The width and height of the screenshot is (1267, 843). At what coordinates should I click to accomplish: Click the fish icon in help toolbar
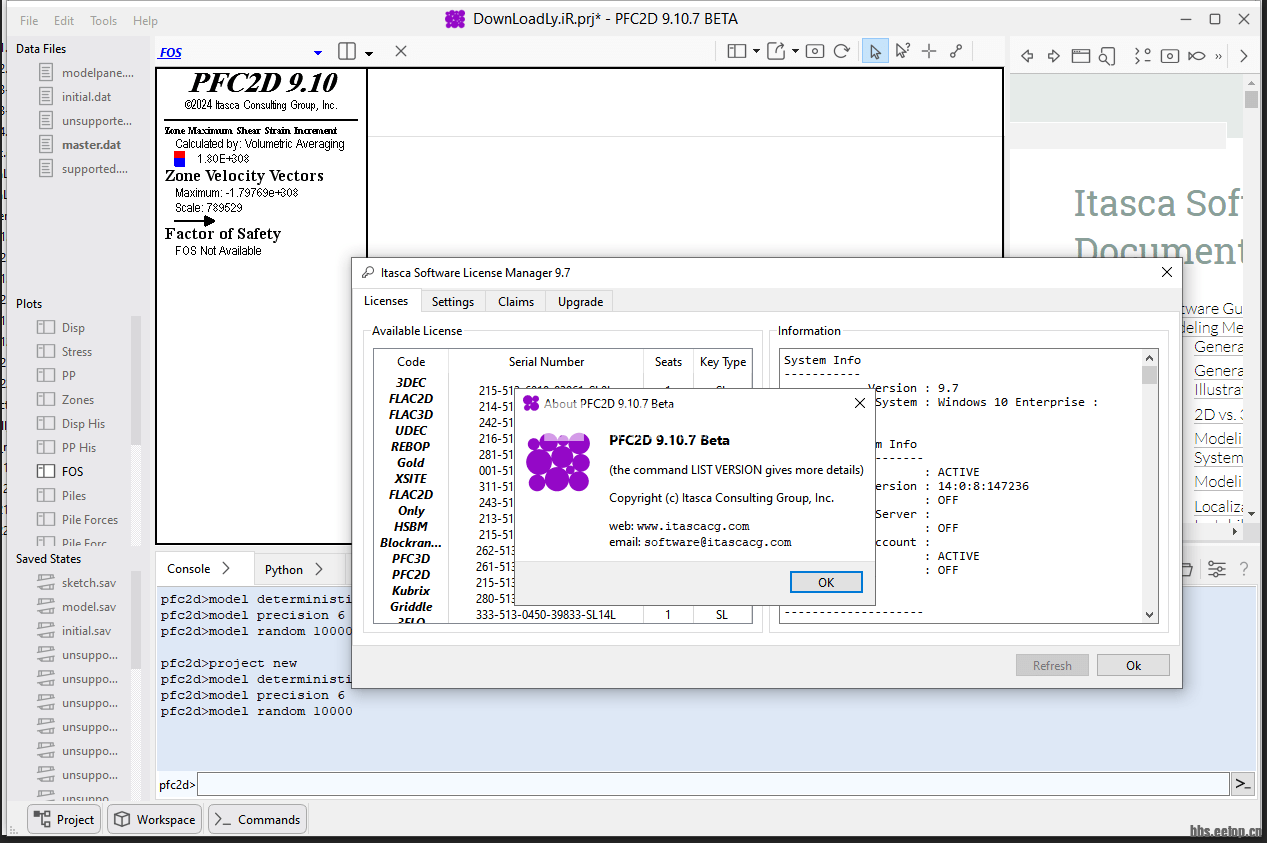pos(1196,56)
